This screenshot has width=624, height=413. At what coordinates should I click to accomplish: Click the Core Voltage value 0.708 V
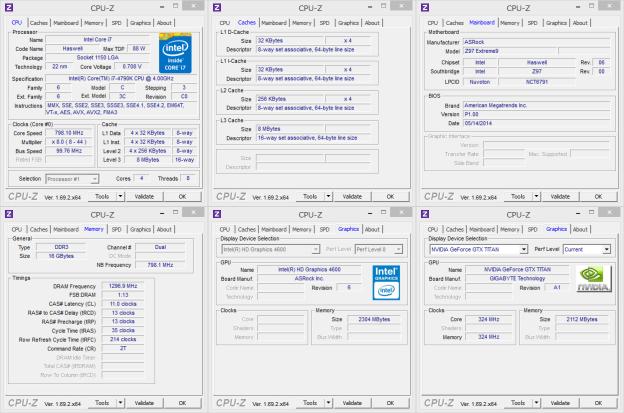pos(132,67)
